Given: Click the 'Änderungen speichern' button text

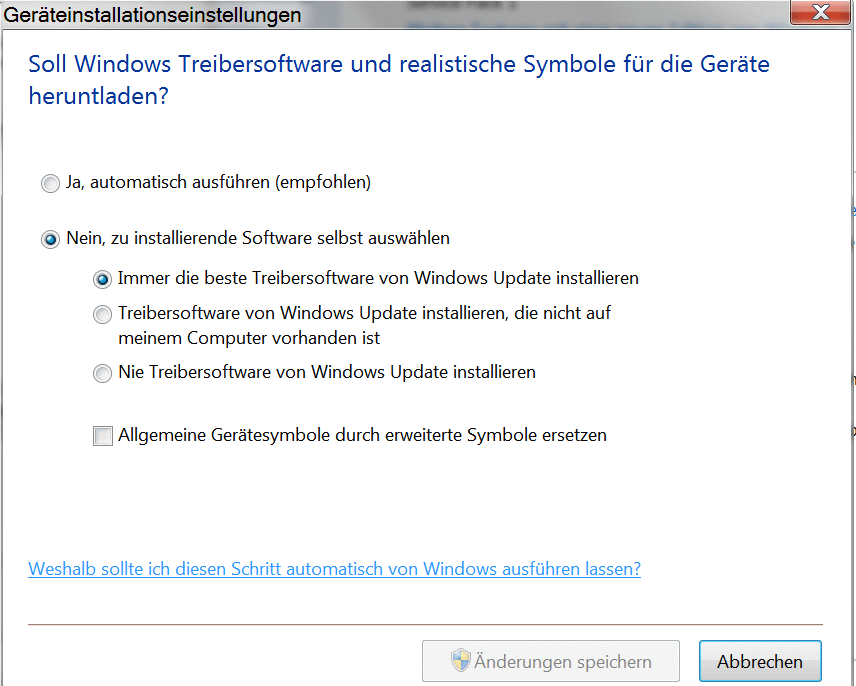Looking at the screenshot, I should [563, 662].
